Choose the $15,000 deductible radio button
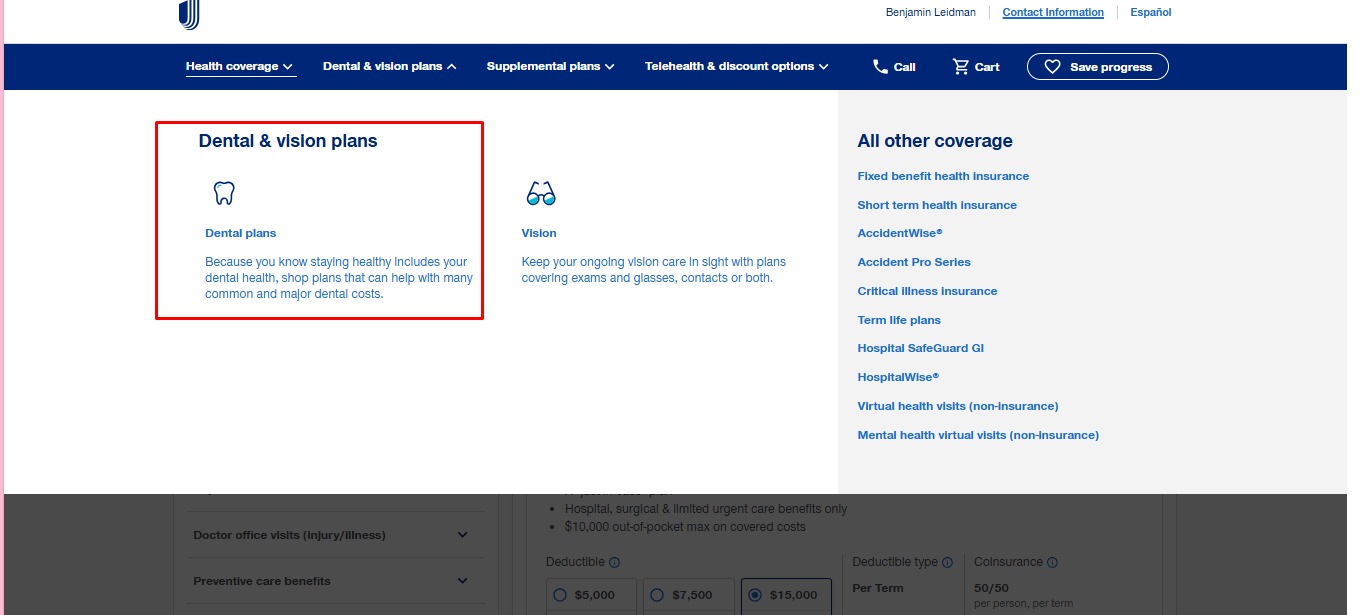This screenshot has height=615, width=1359. 756,595
